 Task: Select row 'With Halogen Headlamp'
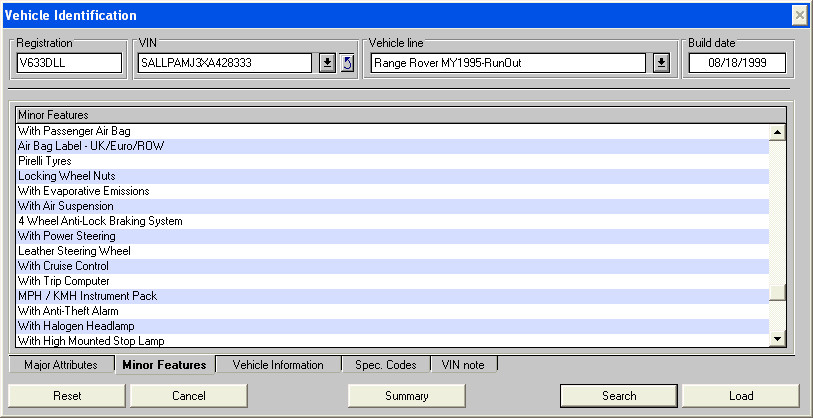pos(393,327)
